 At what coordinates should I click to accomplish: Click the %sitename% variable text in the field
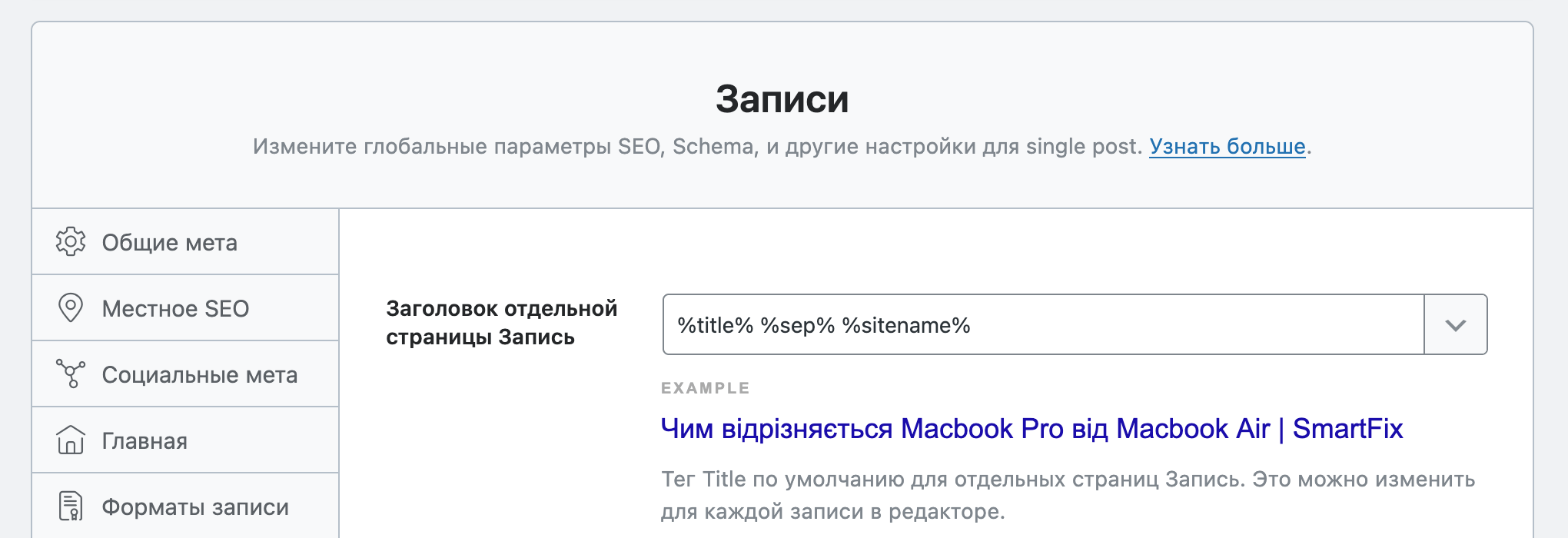906,326
